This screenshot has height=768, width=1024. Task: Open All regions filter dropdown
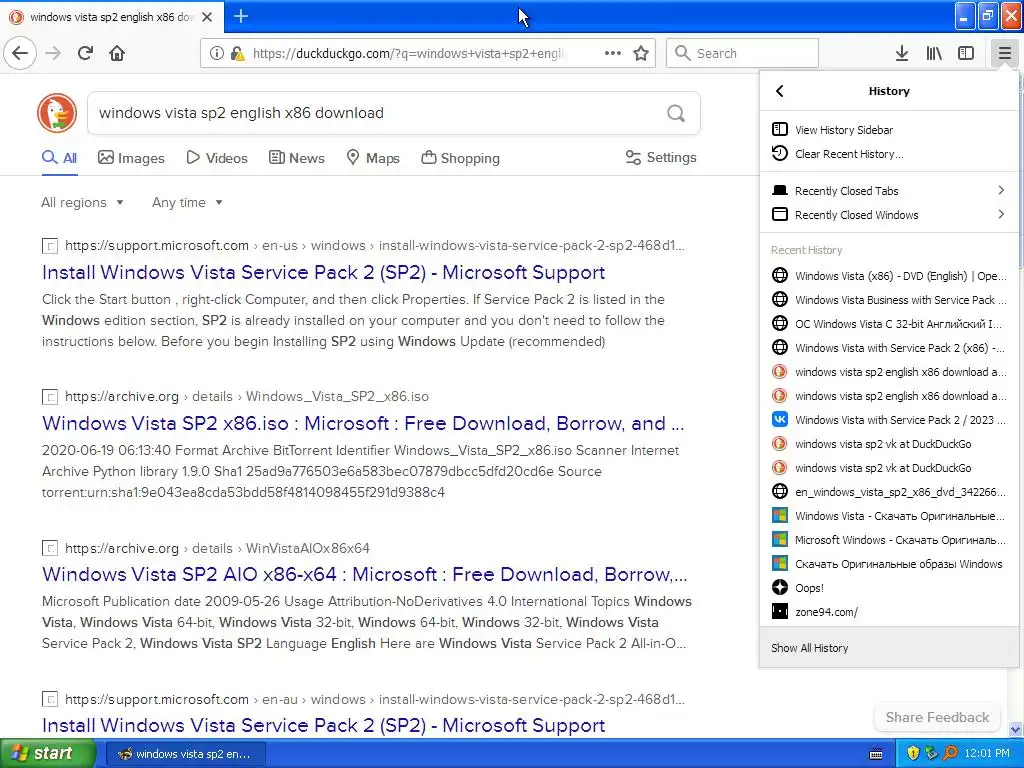(x=82, y=202)
